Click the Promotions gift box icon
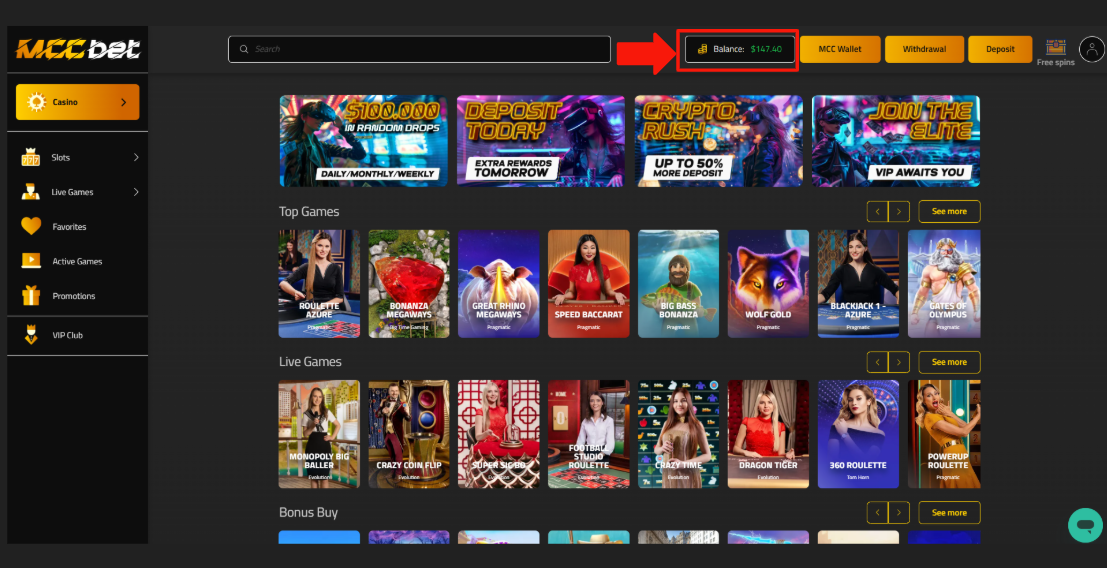Screen dimensions: 1107x568 [31, 296]
